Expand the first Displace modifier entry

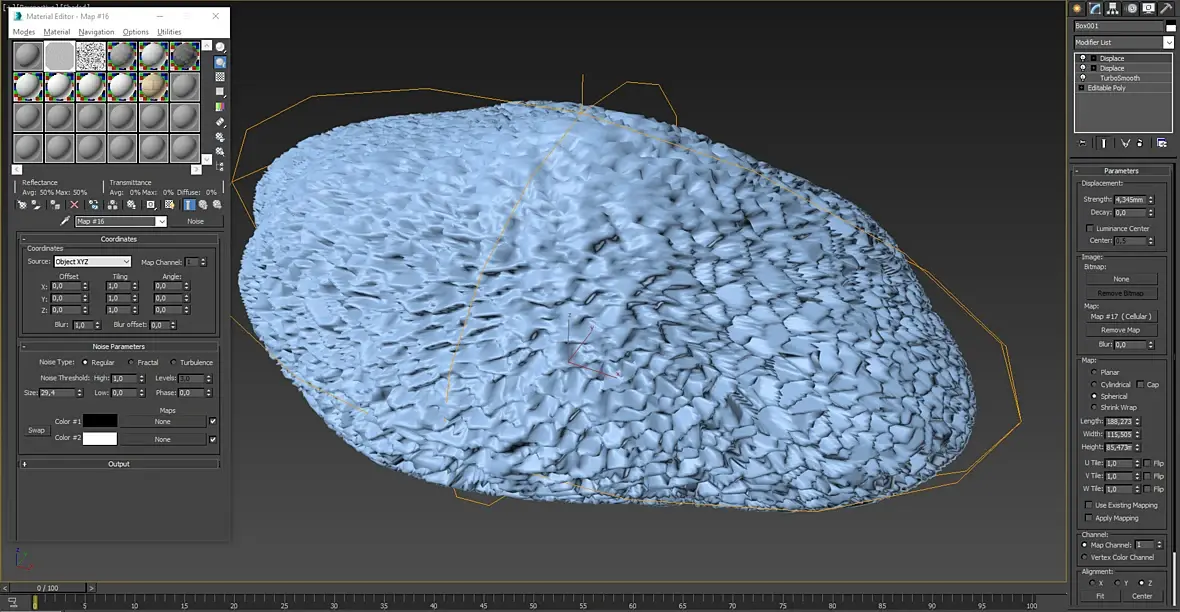pyautogui.click(x=1093, y=58)
